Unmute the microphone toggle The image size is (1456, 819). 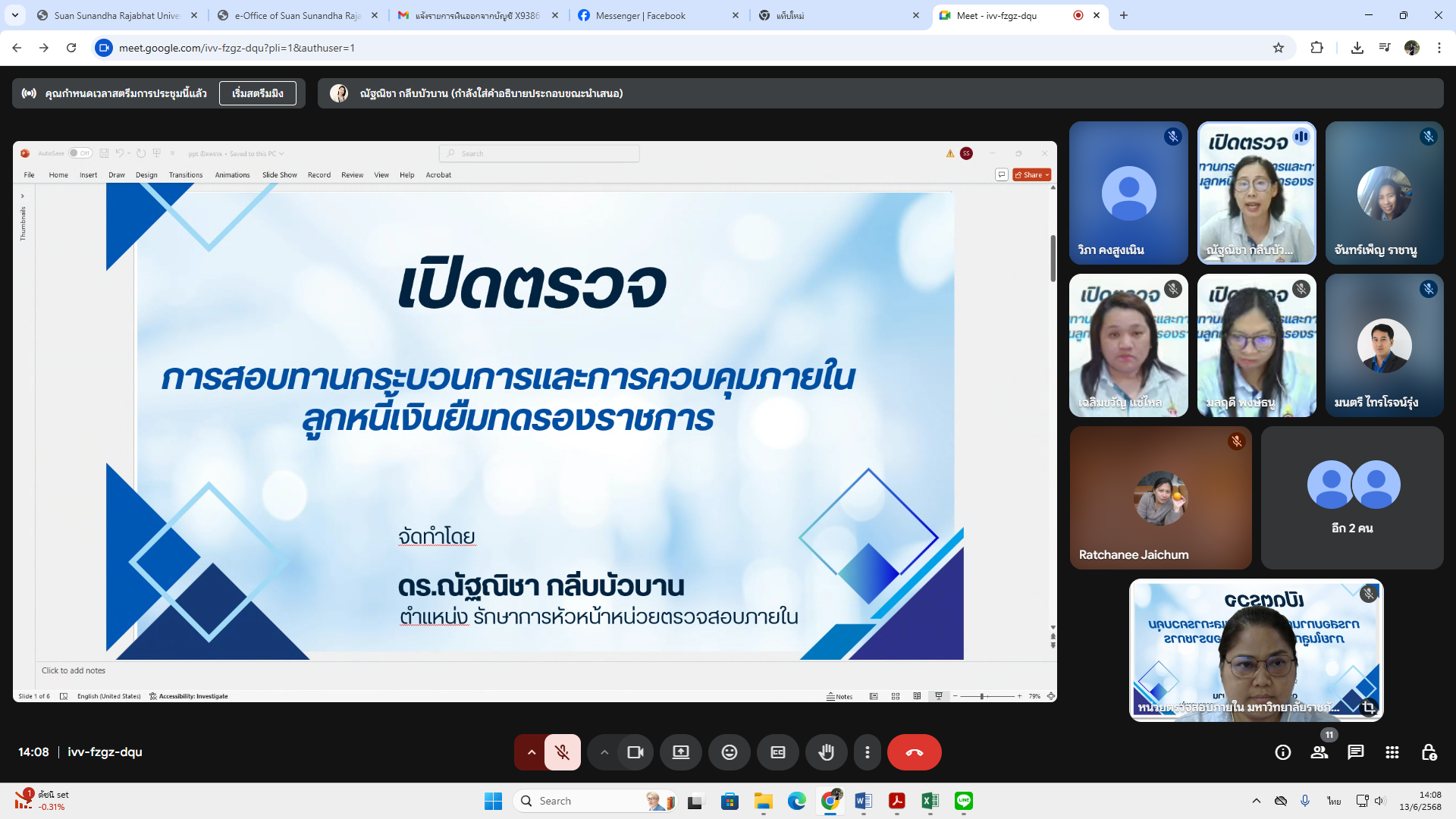pos(562,752)
